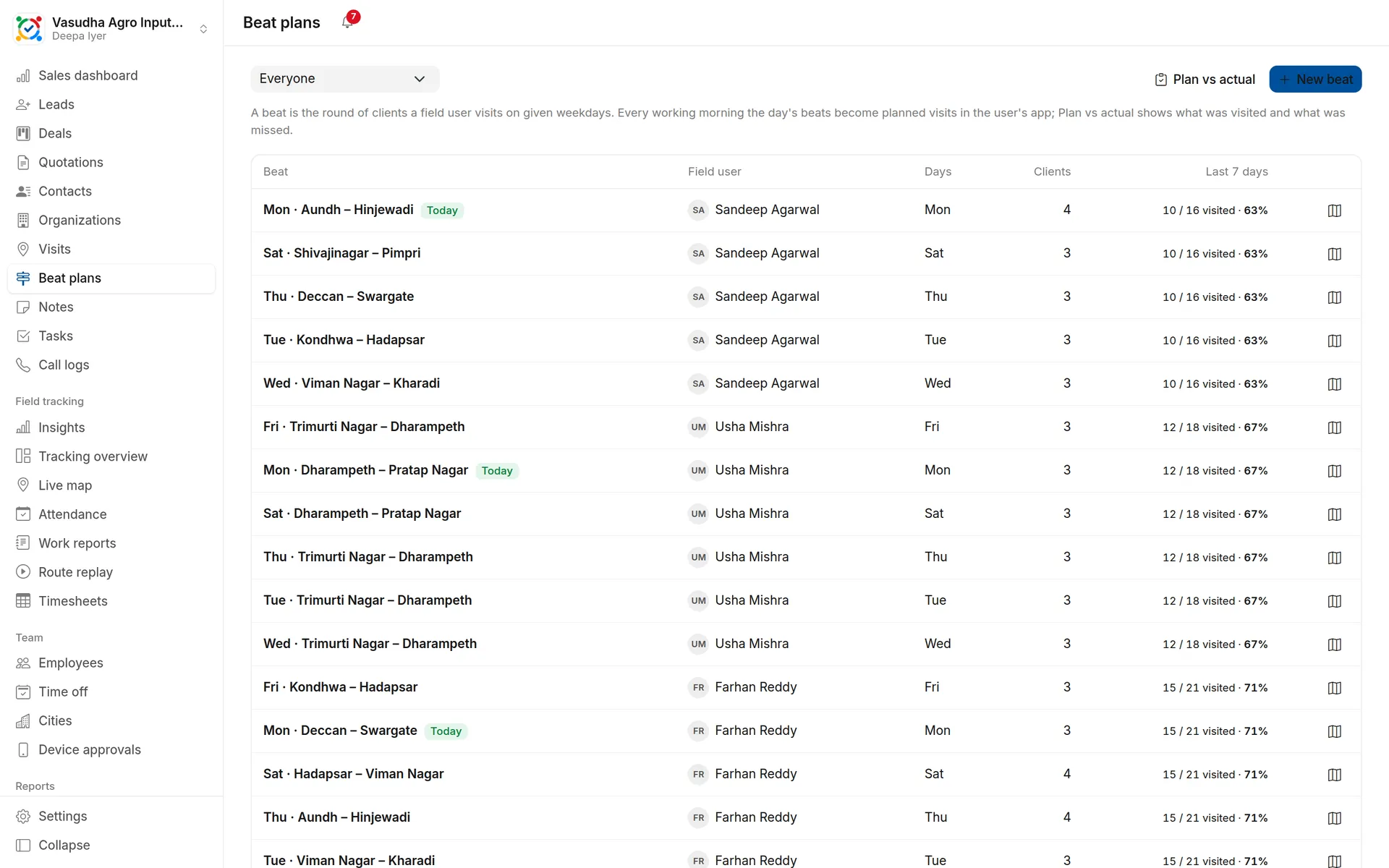The width and height of the screenshot is (1389, 868).
Task: Open map icon for Mon · Aundh – Hinjewadi row
Action: 1335,210
